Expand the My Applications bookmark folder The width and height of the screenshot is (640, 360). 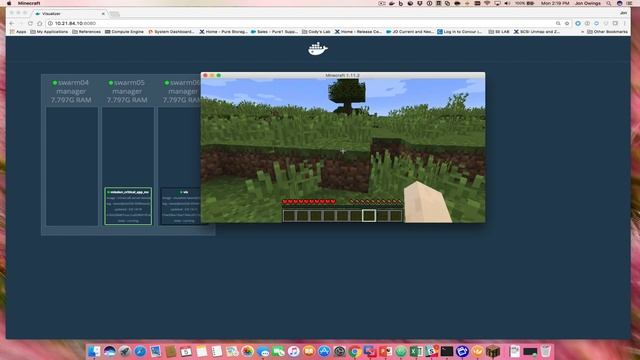[x=49, y=31]
